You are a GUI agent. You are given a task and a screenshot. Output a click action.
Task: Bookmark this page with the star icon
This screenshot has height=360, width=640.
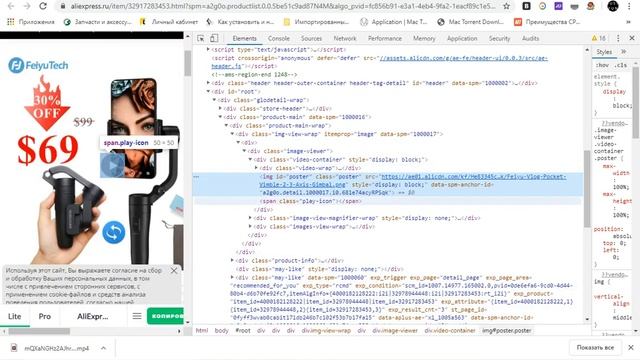(507, 6)
